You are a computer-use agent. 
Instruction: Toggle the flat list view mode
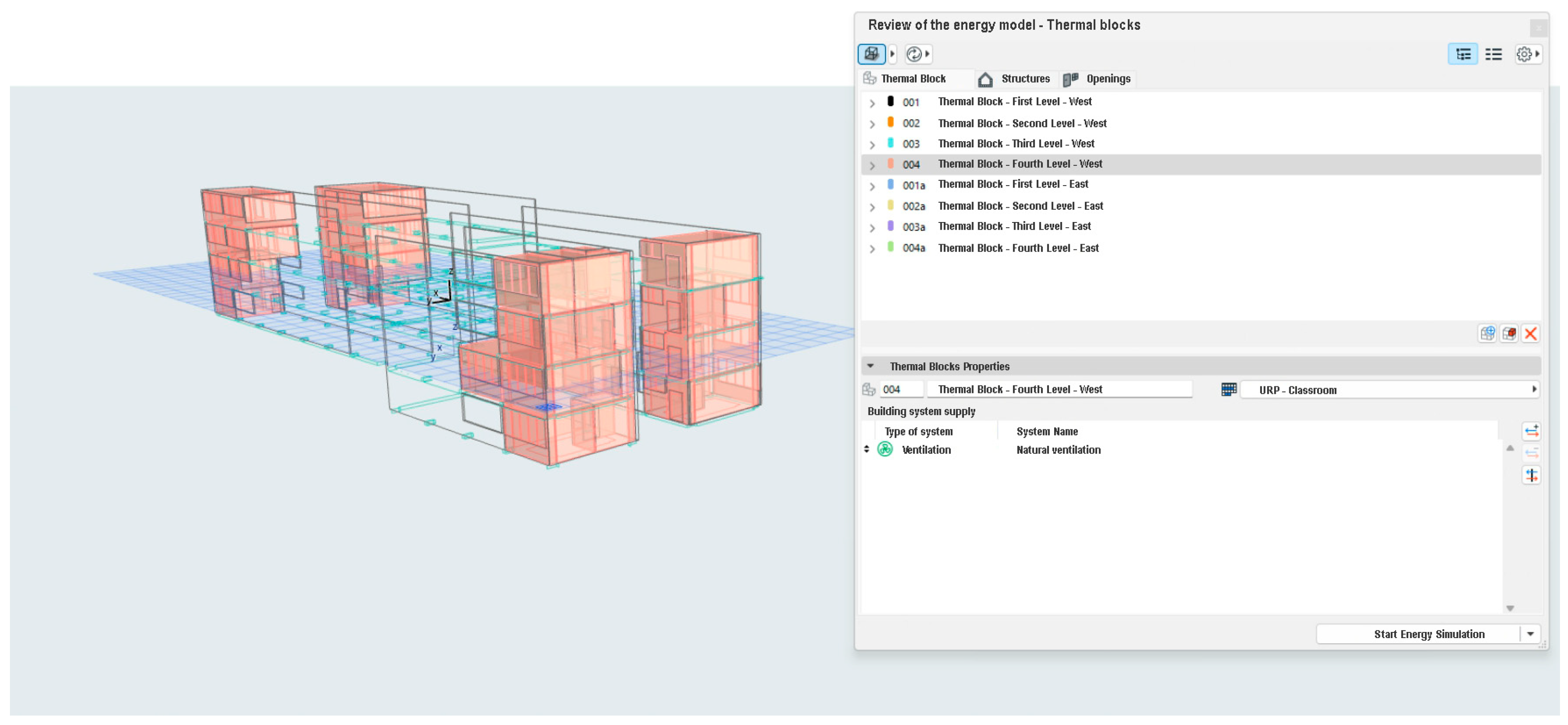coord(1493,54)
